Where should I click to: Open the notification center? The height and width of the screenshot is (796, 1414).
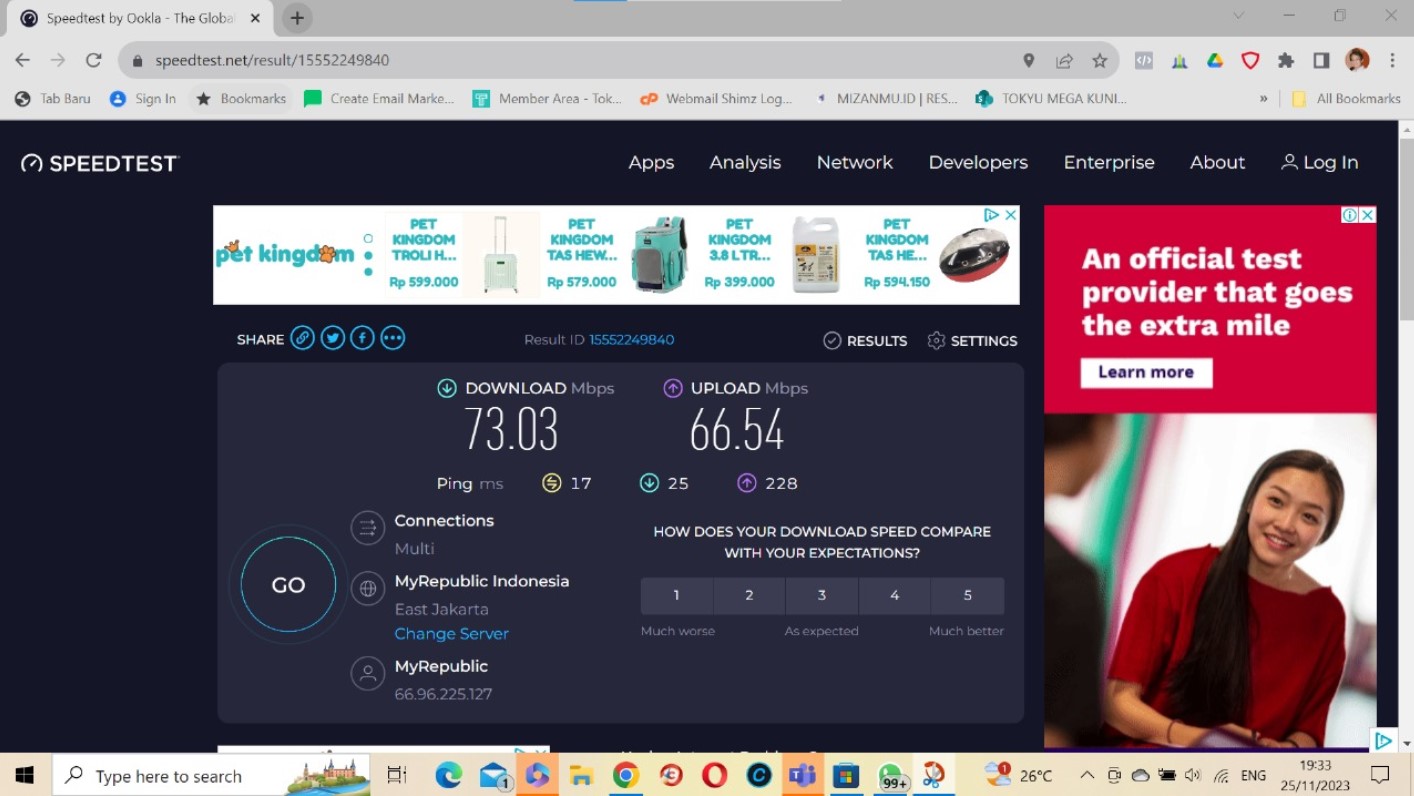1380,775
